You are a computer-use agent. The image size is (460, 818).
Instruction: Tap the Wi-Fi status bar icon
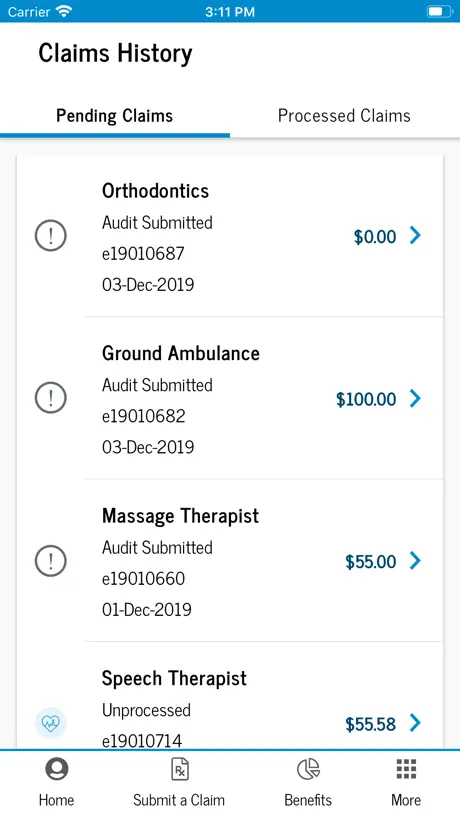pyautogui.click(x=64, y=11)
